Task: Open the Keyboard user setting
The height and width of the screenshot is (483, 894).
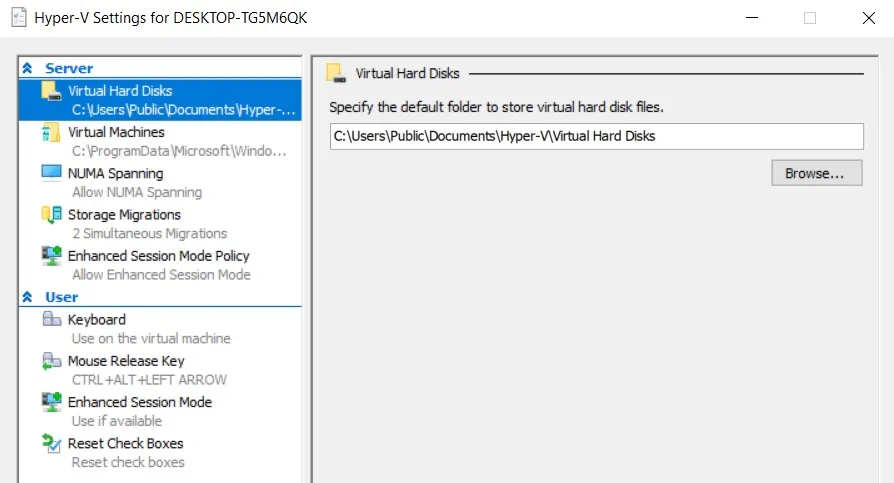Action: tap(97, 320)
